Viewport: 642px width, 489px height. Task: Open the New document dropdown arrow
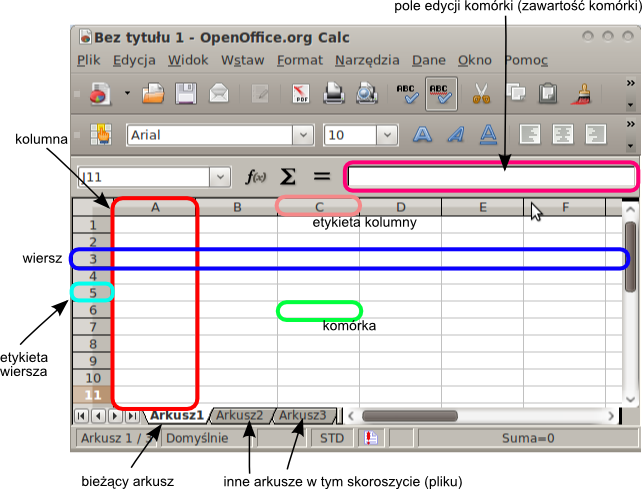[127, 93]
